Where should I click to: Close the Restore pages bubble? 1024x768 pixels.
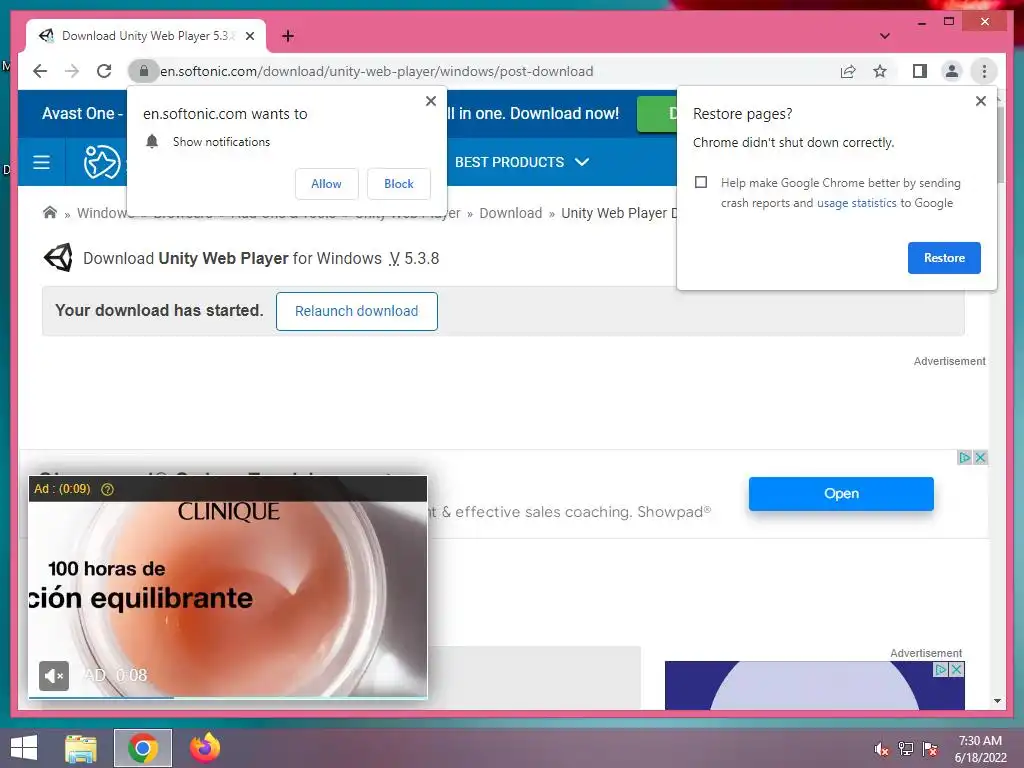click(980, 101)
